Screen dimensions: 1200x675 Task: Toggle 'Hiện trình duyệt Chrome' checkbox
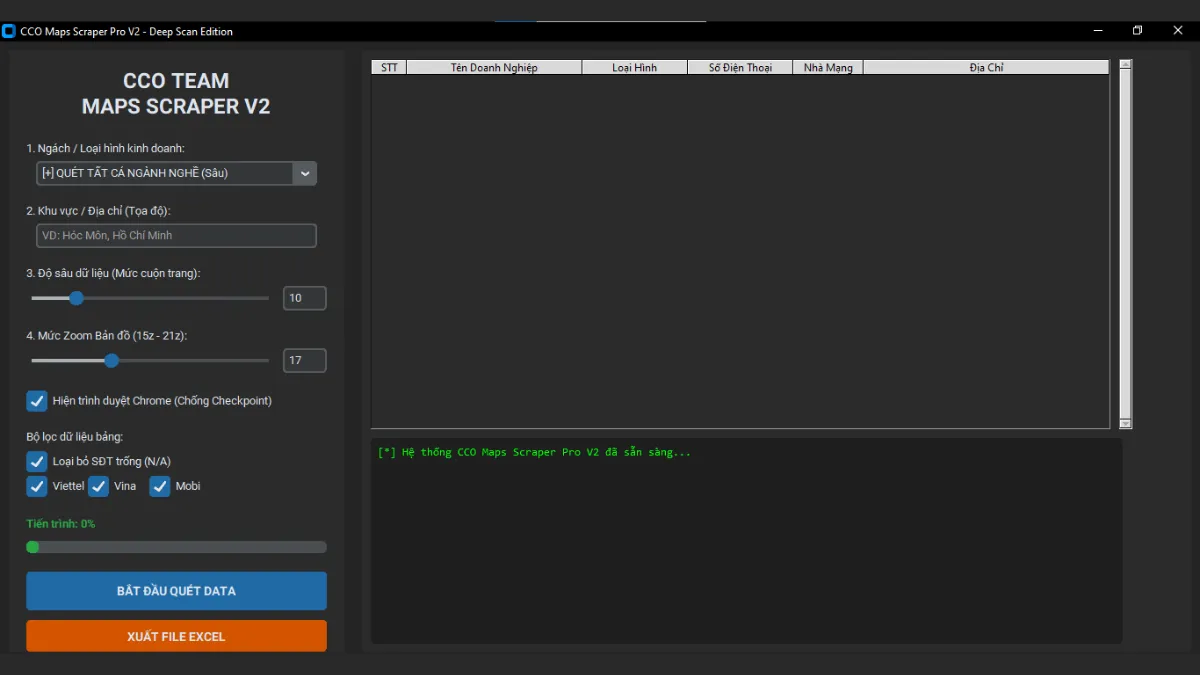point(37,401)
